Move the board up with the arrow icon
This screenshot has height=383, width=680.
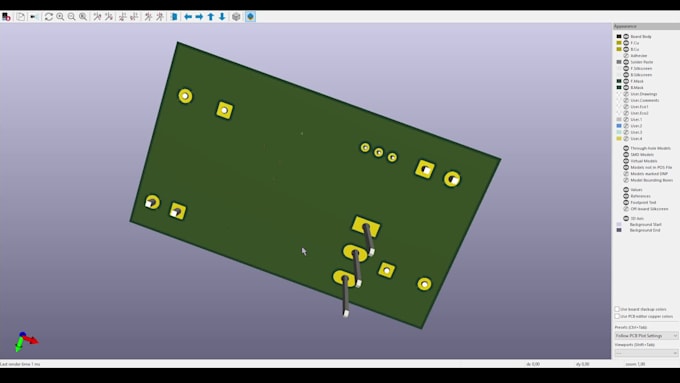[211, 16]
